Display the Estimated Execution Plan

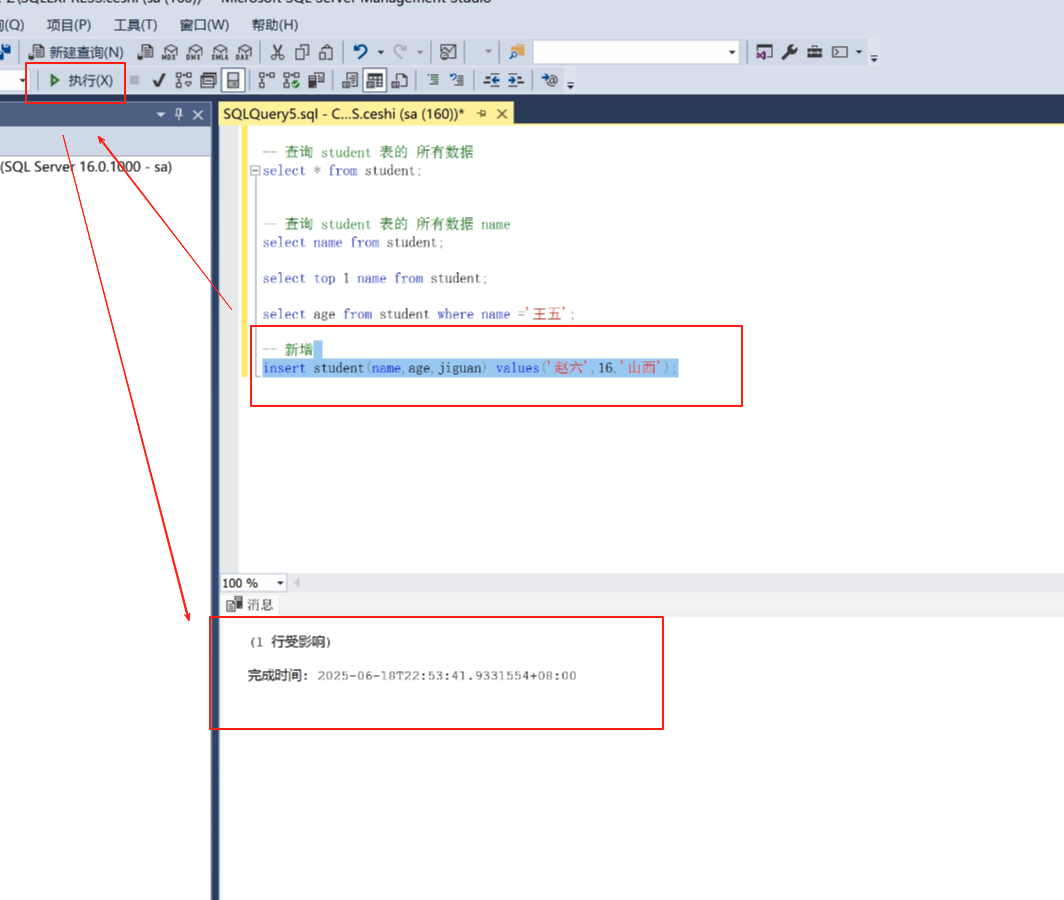184,81
